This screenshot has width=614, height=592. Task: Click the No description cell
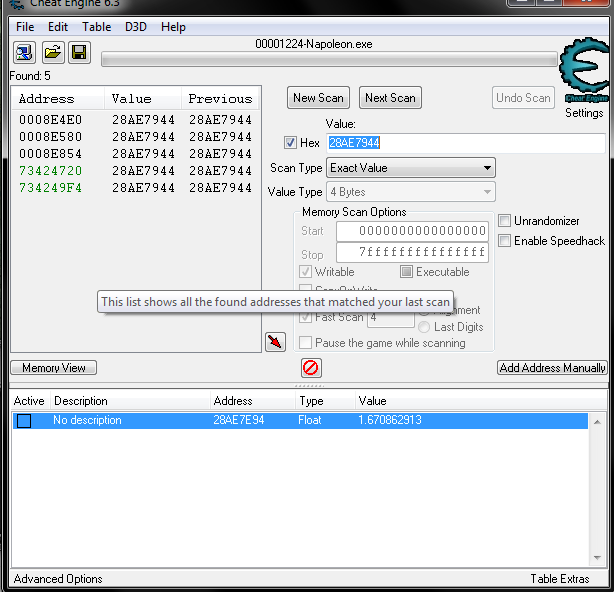point(87,420)
